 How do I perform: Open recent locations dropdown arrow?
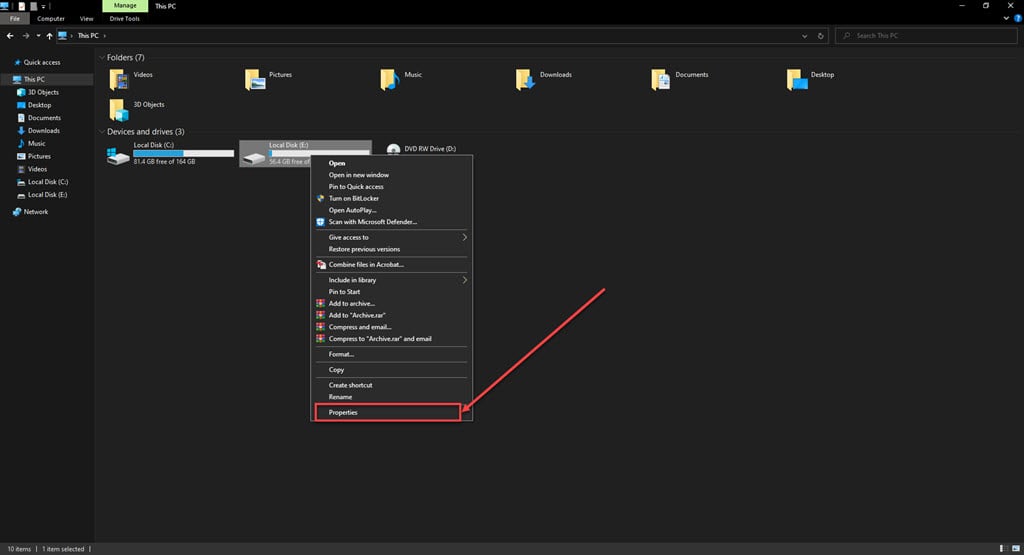39,36
